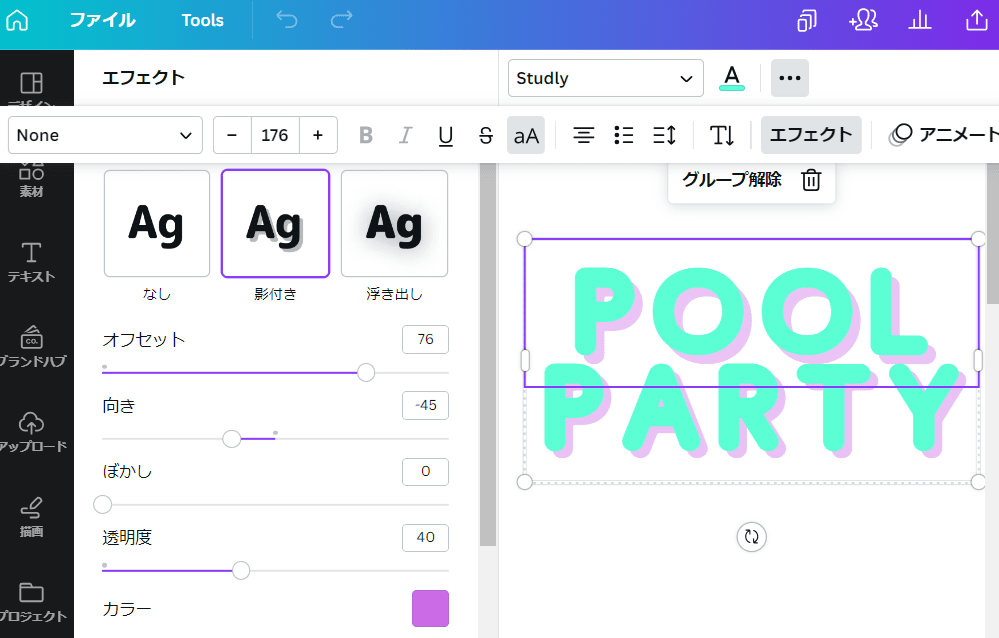This screenshot has width=999, height=638.
Task: Click the Redo arrow icon
Action: [x=342, y=20]
